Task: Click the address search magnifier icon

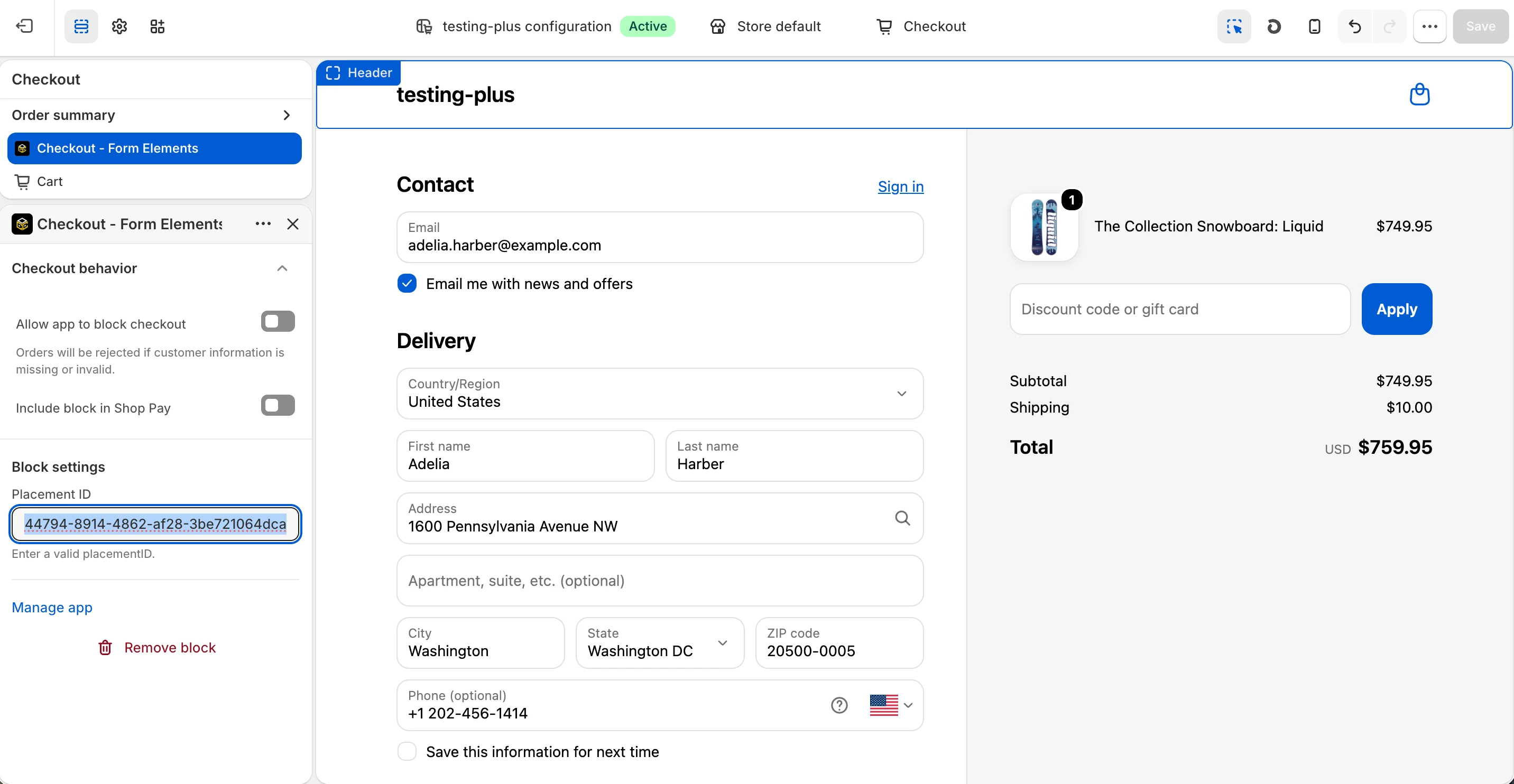Action: click(902, 517)
